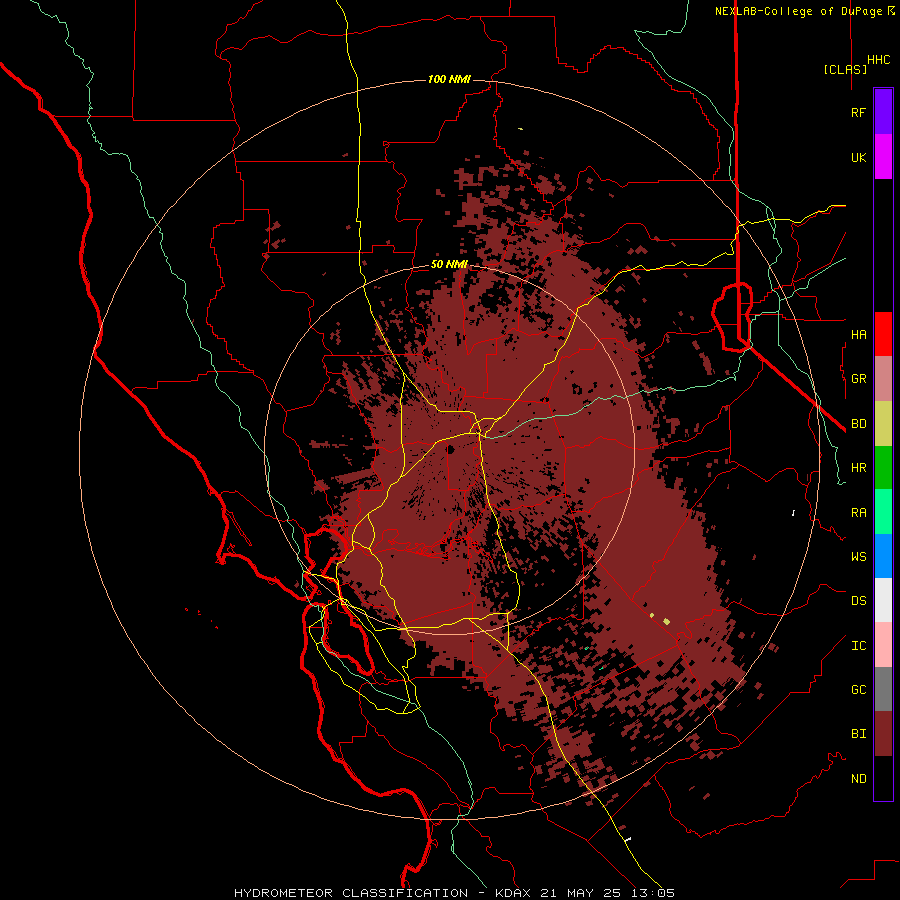Viewport: 900px width, 900px height.
Task: Click the 'NEXLAB-College of DuPage' credit text
Action: coord(800,11)
